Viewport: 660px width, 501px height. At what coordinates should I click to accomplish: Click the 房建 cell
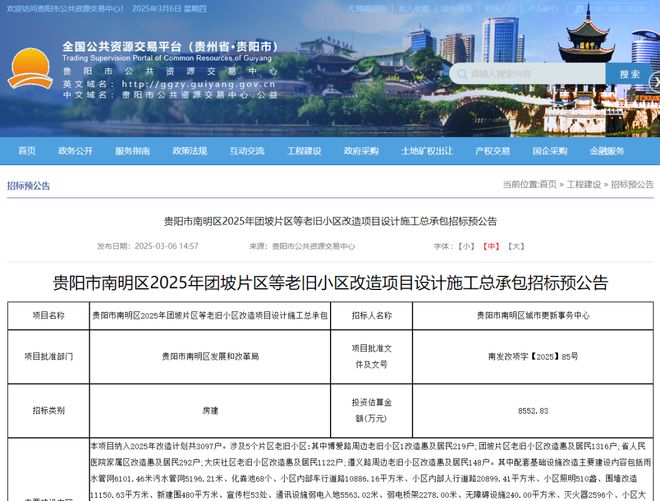click(x=210, y=410)
